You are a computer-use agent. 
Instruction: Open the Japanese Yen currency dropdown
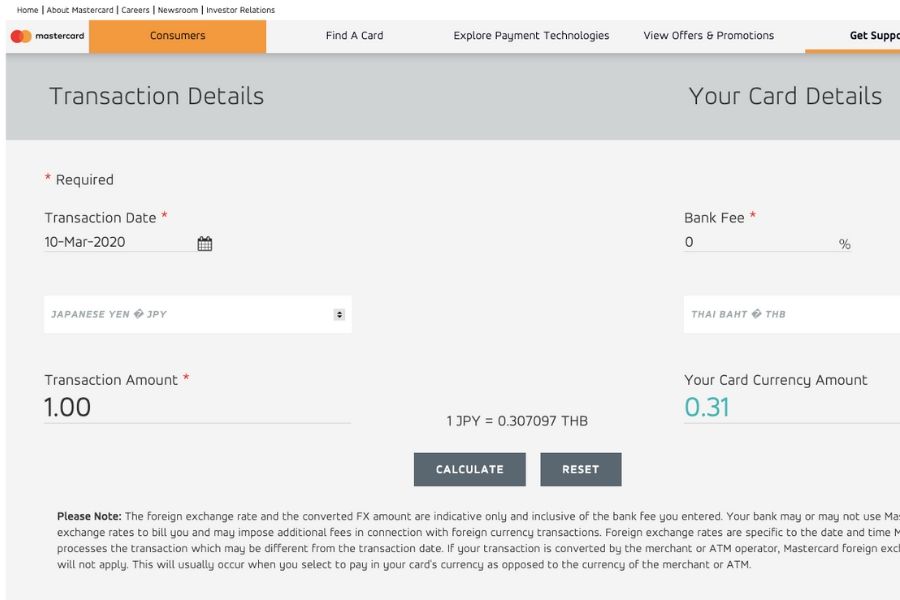pos(198,314)
